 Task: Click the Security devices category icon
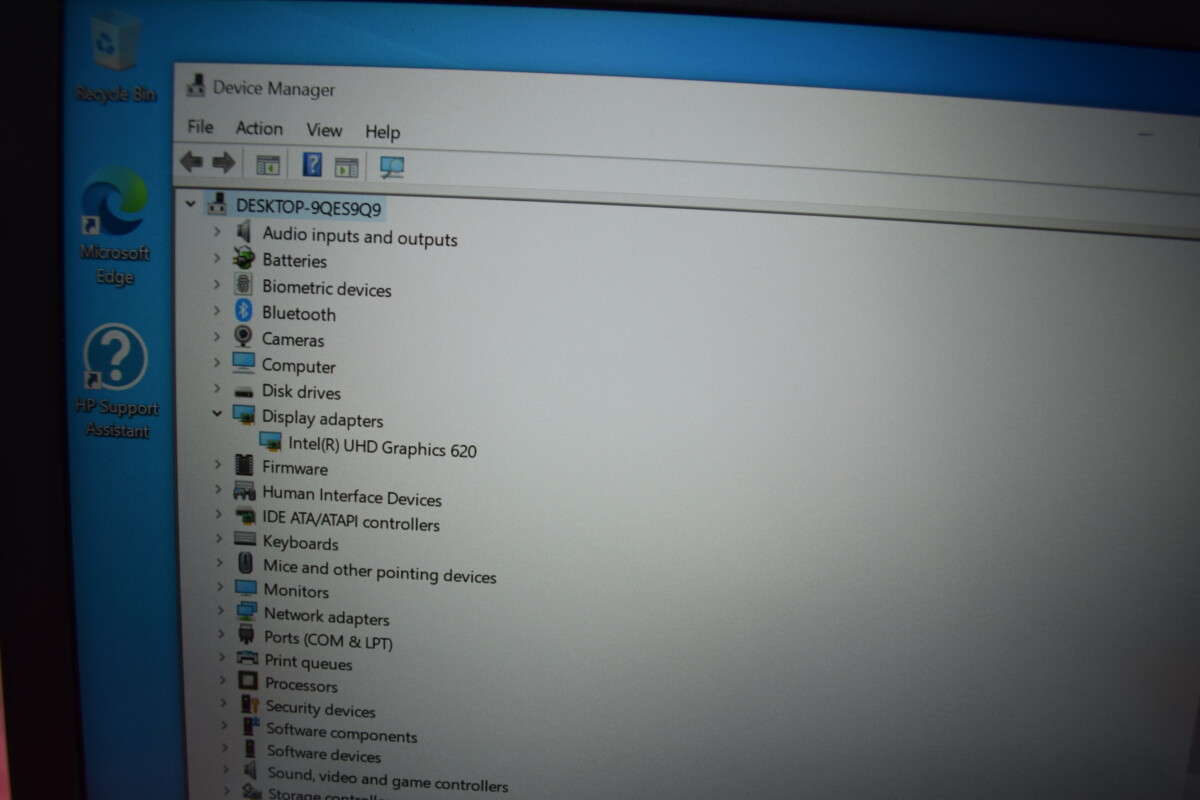[250, 704]
